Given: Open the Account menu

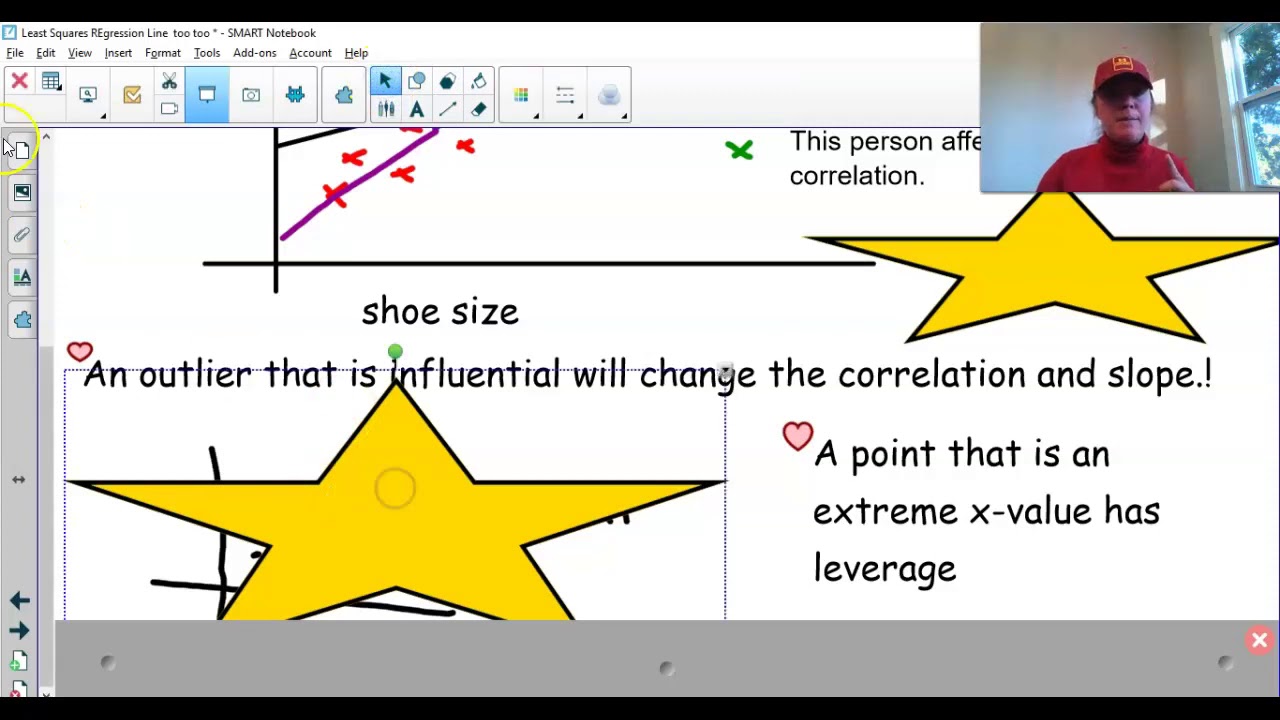Looking at the screenshot, I should coord(310,53).
